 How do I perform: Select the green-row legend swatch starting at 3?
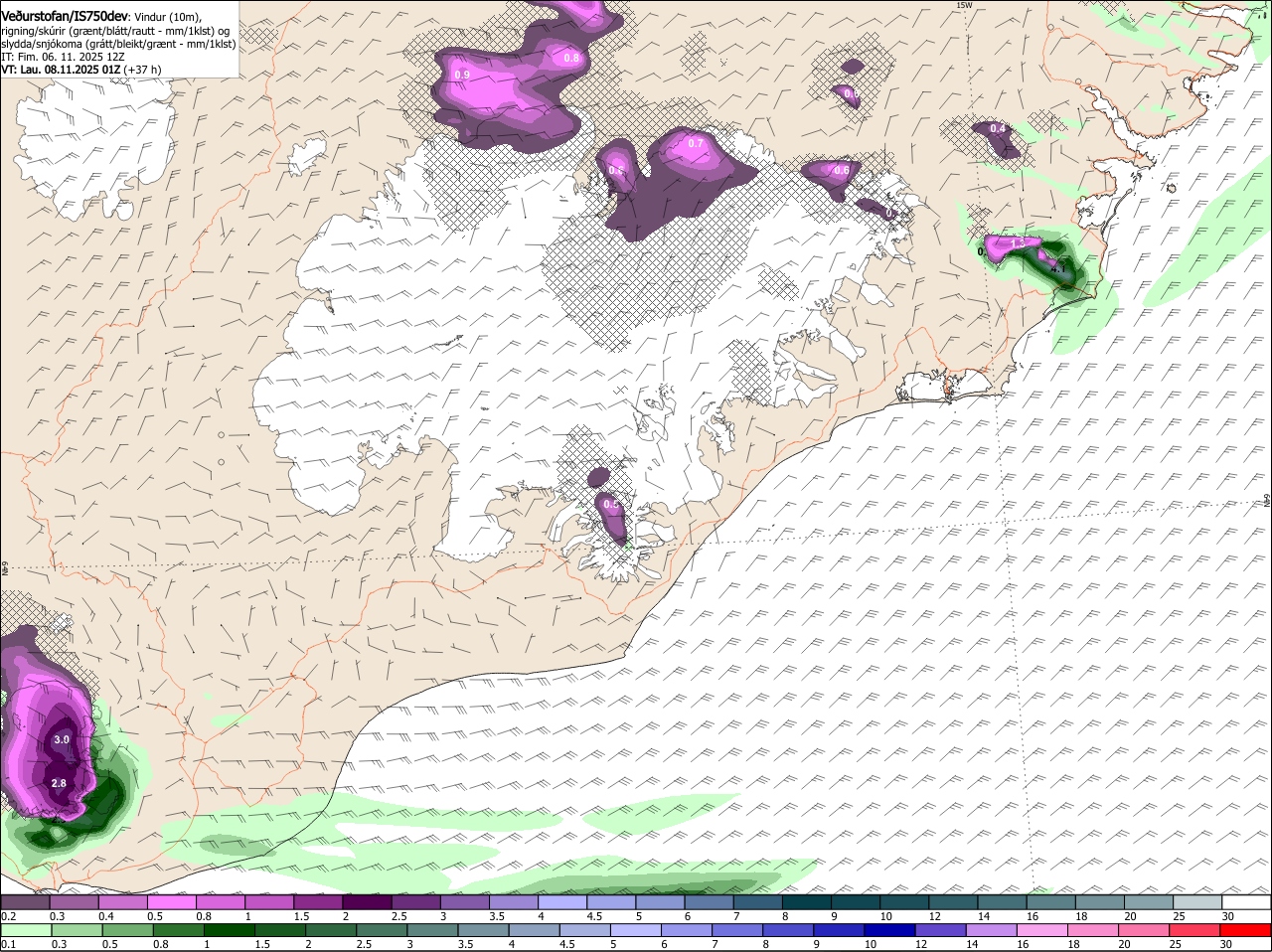[431, 931]
